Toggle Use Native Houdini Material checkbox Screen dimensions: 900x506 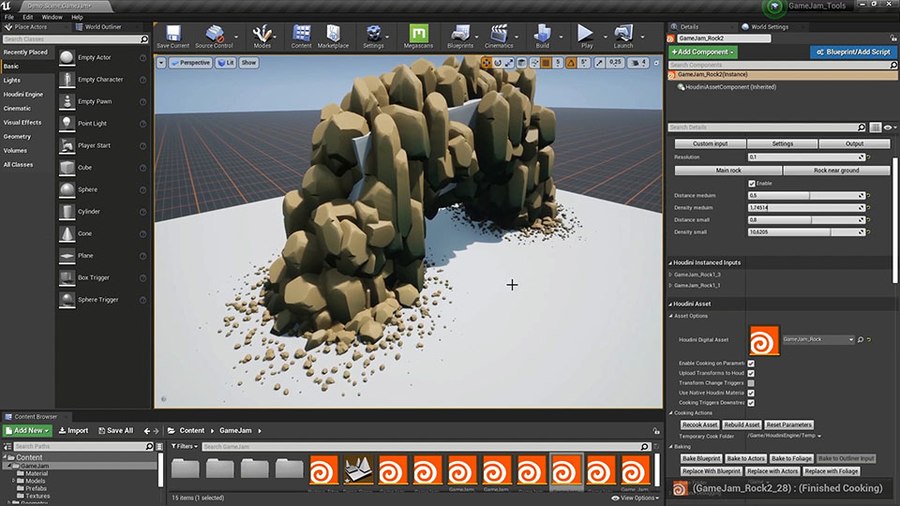751,393
